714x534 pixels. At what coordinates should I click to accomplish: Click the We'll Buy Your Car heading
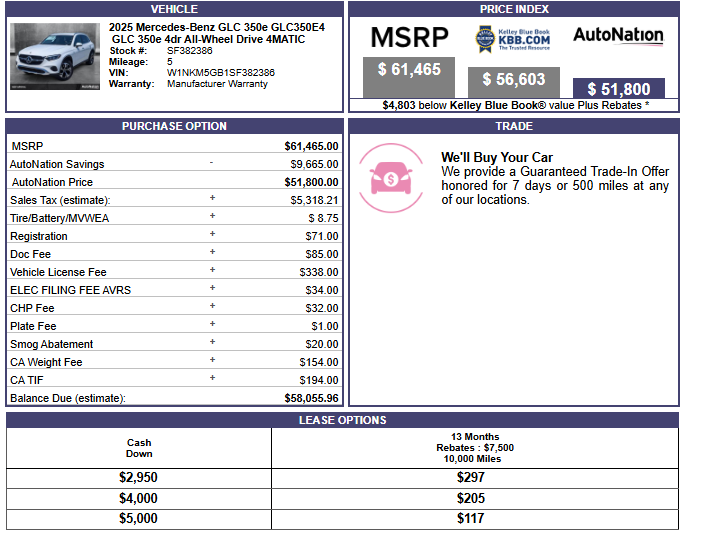coord(497,158)
